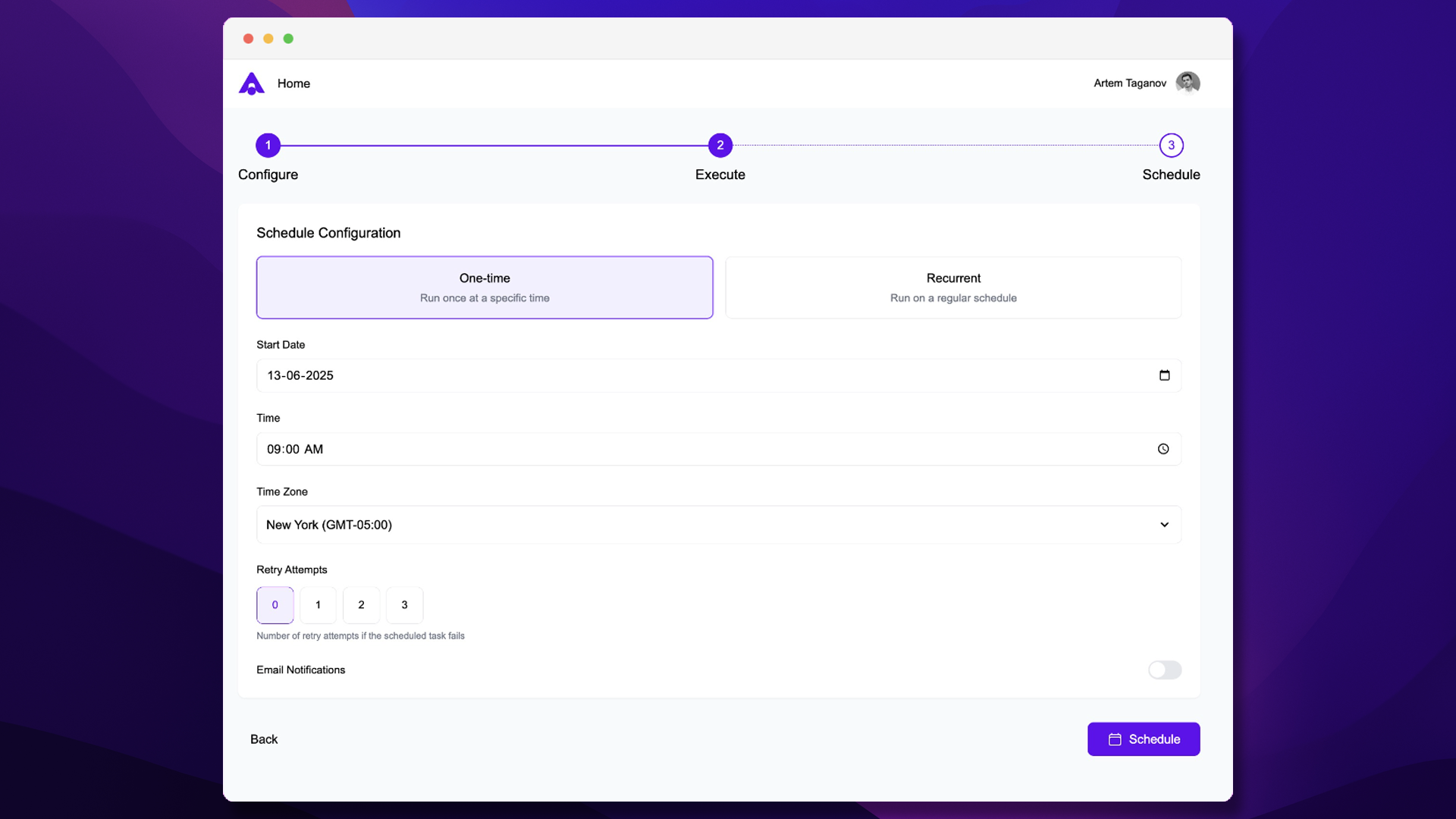Choose retry attempts value 1
Screen dimensions: 1456x819
pos(318,604)
